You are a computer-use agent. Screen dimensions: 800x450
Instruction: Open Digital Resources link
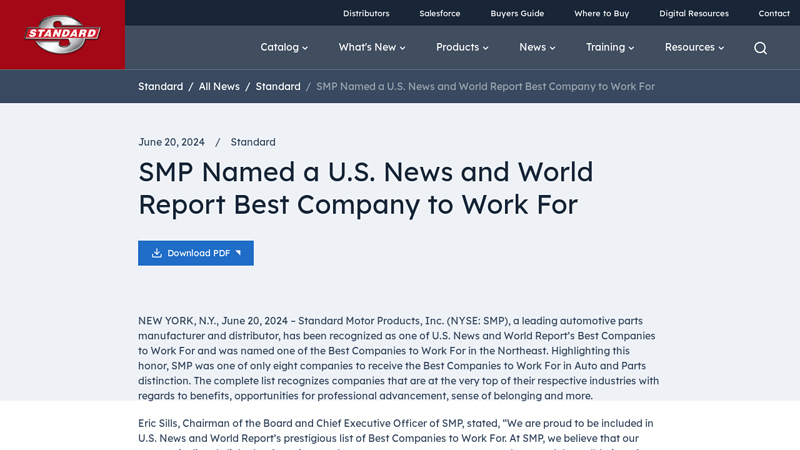[694, 13]
